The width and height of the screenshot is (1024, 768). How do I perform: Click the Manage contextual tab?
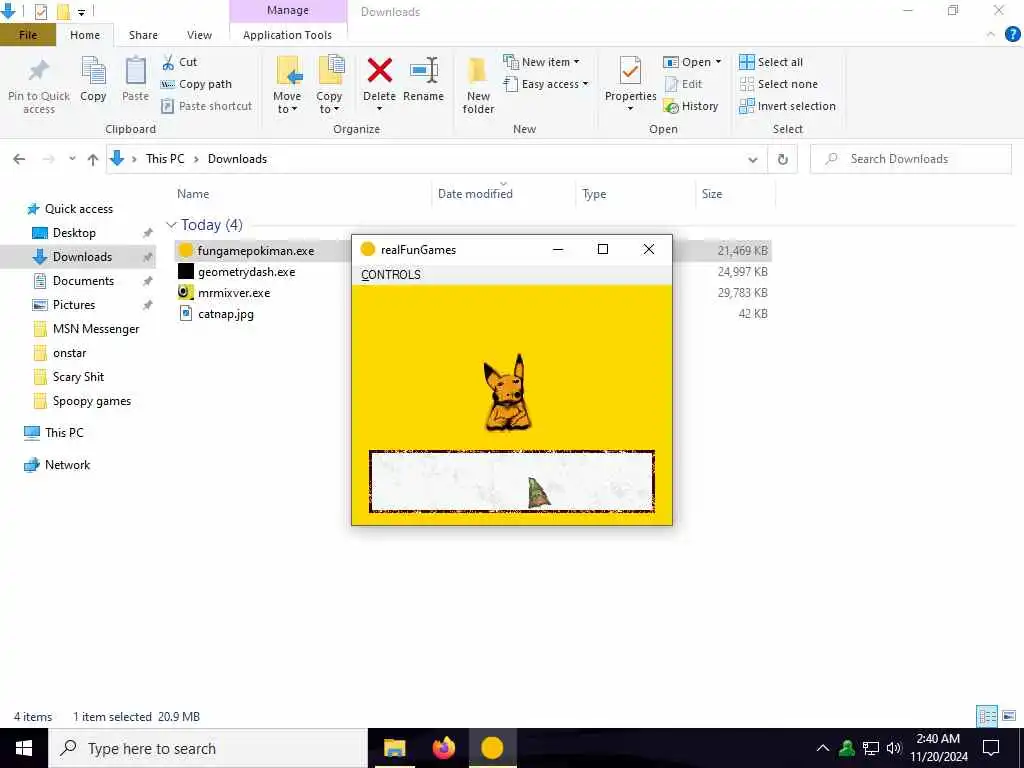(x=287, y=10)
